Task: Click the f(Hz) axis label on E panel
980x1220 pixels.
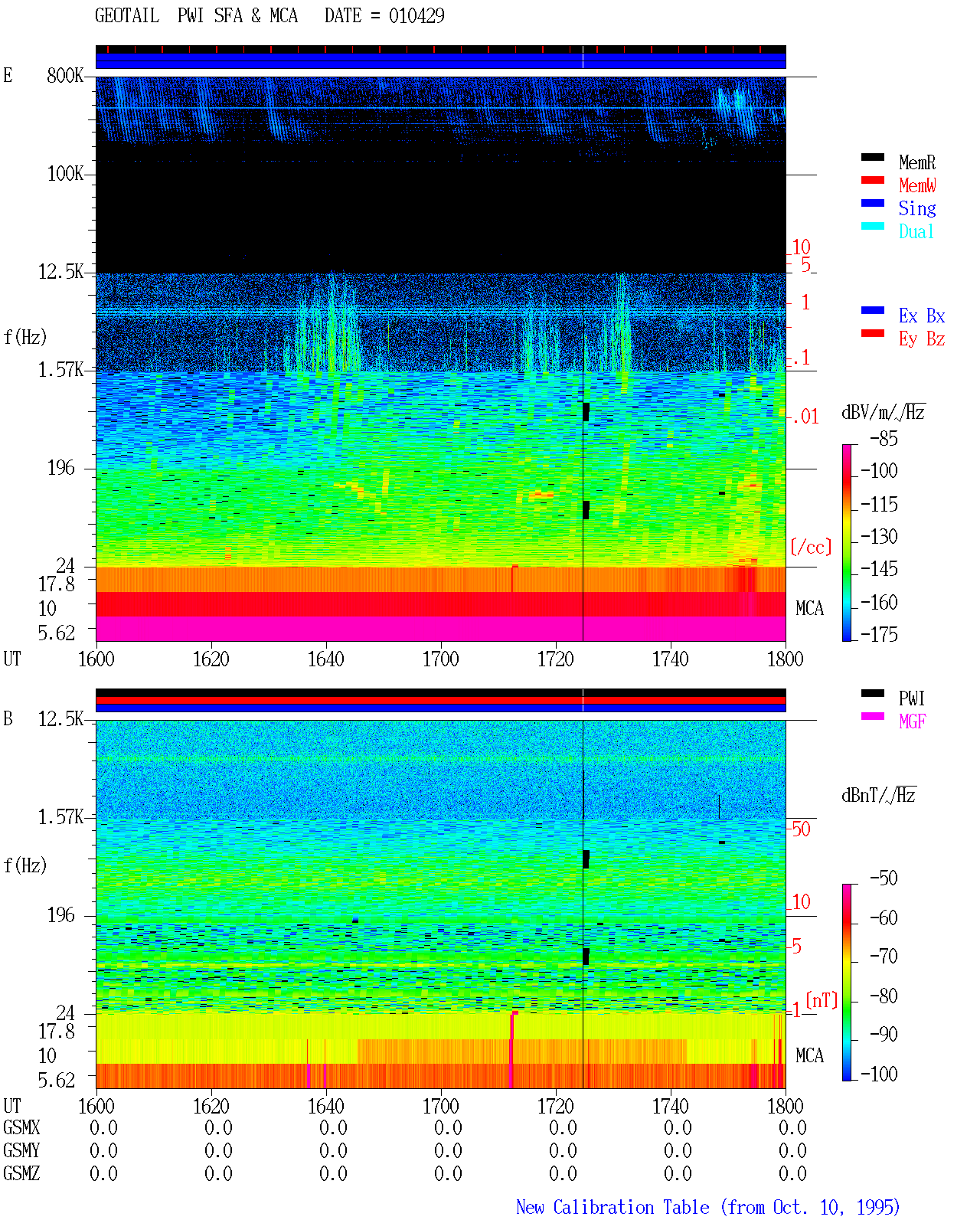Action: click(x=25, y=337)
